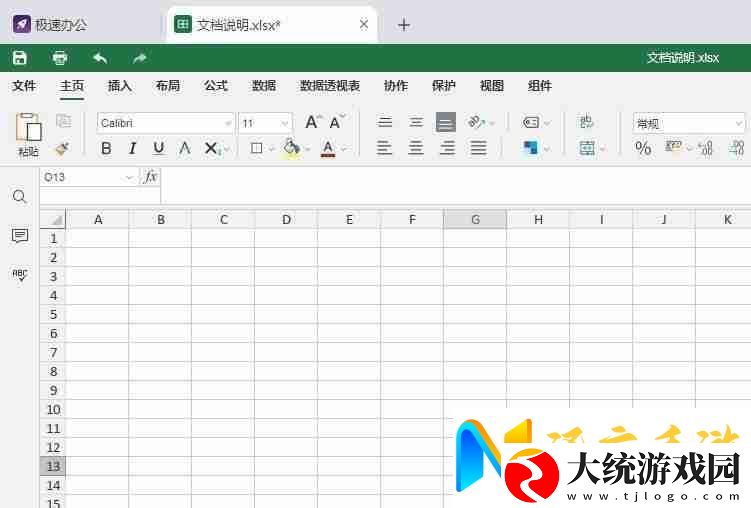Apply fill color paint bucket swatch
The height and width of the screenshot is (508, 751).
(291, 147)
